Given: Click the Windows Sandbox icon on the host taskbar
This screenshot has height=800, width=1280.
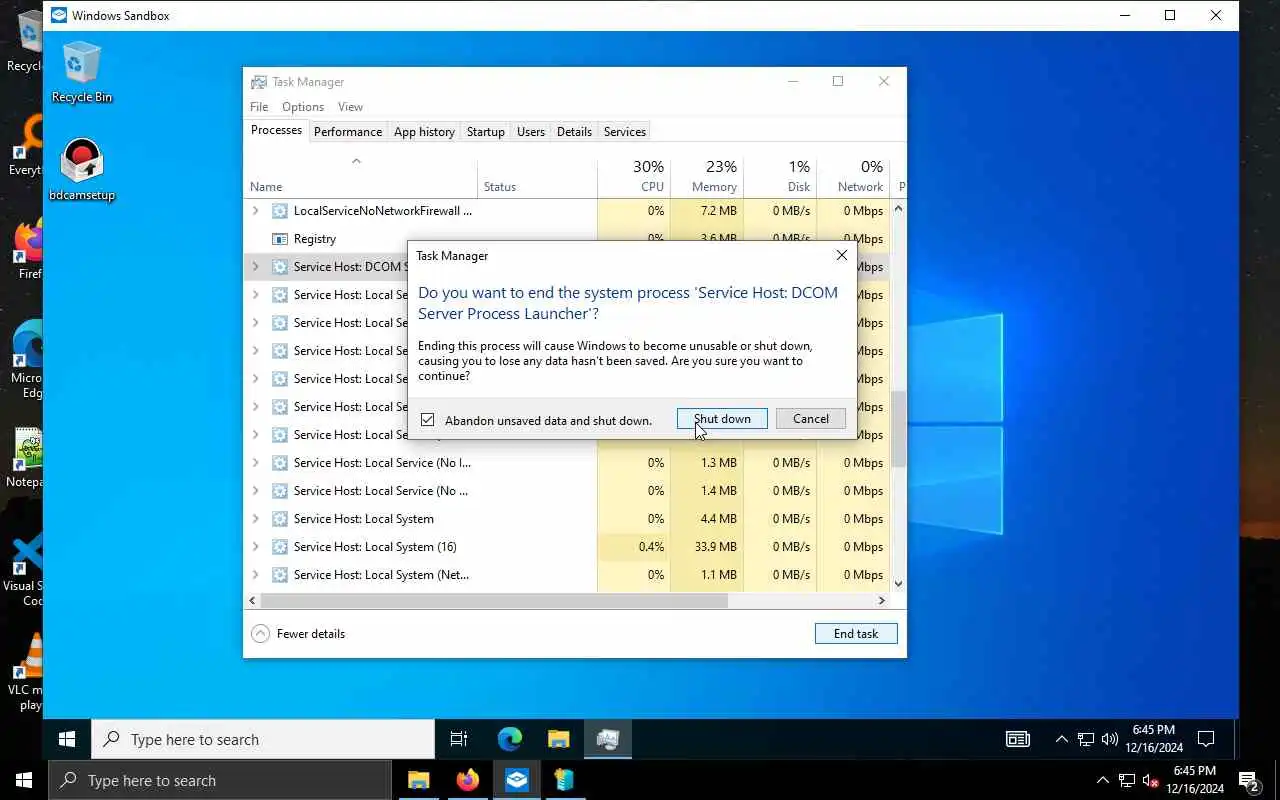Looking at the screenshot, I should tap(516, 780).
